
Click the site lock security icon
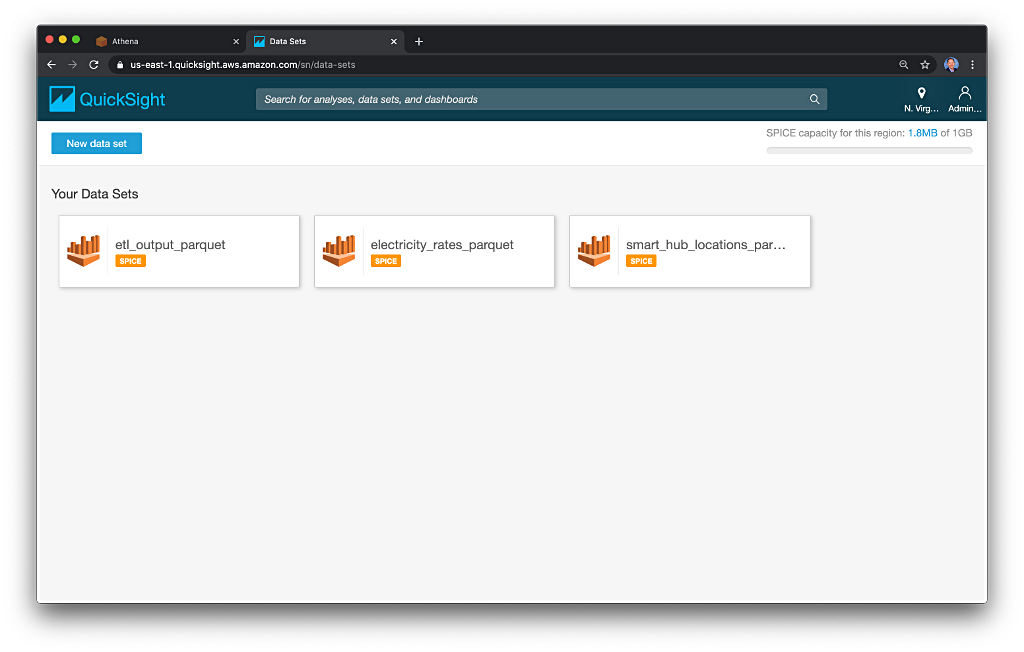point(120,65)
